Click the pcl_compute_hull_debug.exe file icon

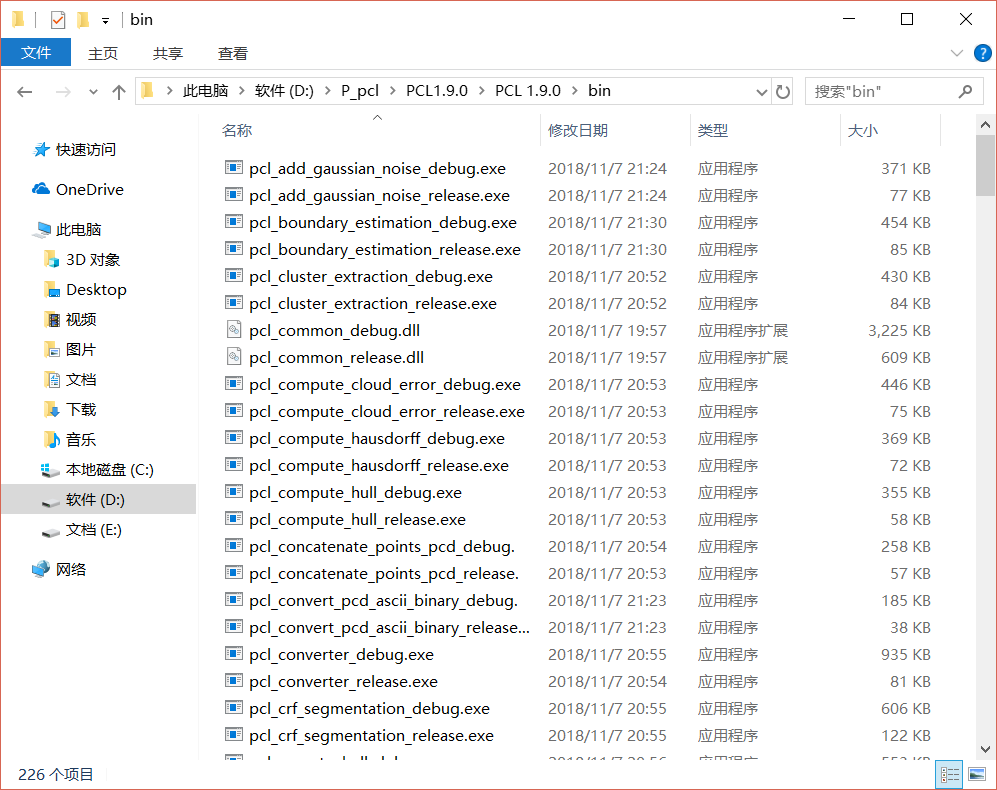tap(234, 492)
